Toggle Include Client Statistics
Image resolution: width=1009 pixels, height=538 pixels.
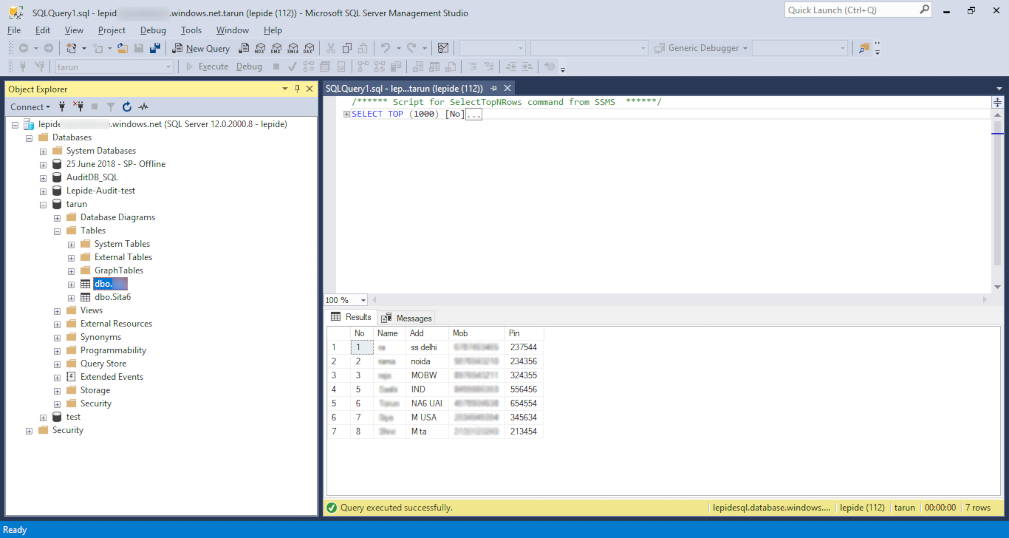click(x=396, y=66)
